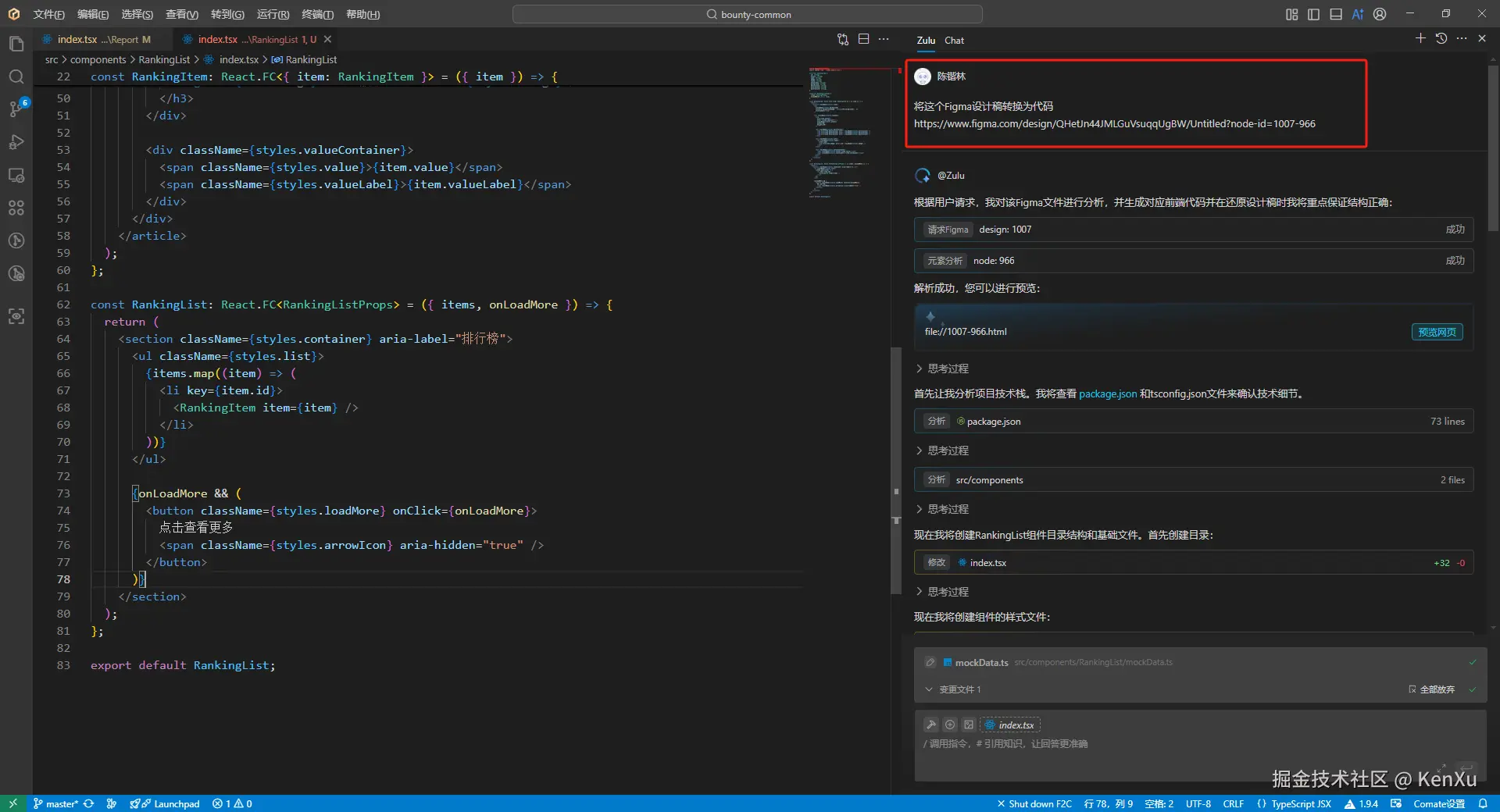
Task: Expand the 思考过程 above src/components analysis
Action: point(947,451)
